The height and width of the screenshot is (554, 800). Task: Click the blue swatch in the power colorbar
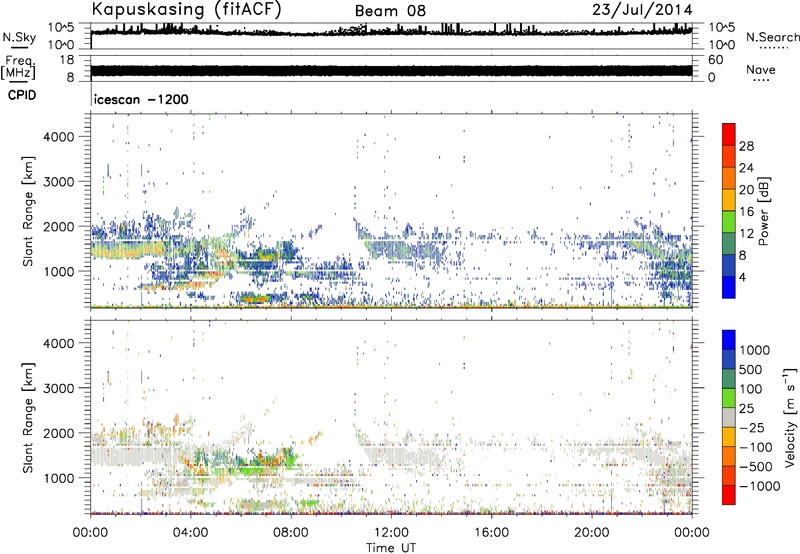tap(729, 287)
